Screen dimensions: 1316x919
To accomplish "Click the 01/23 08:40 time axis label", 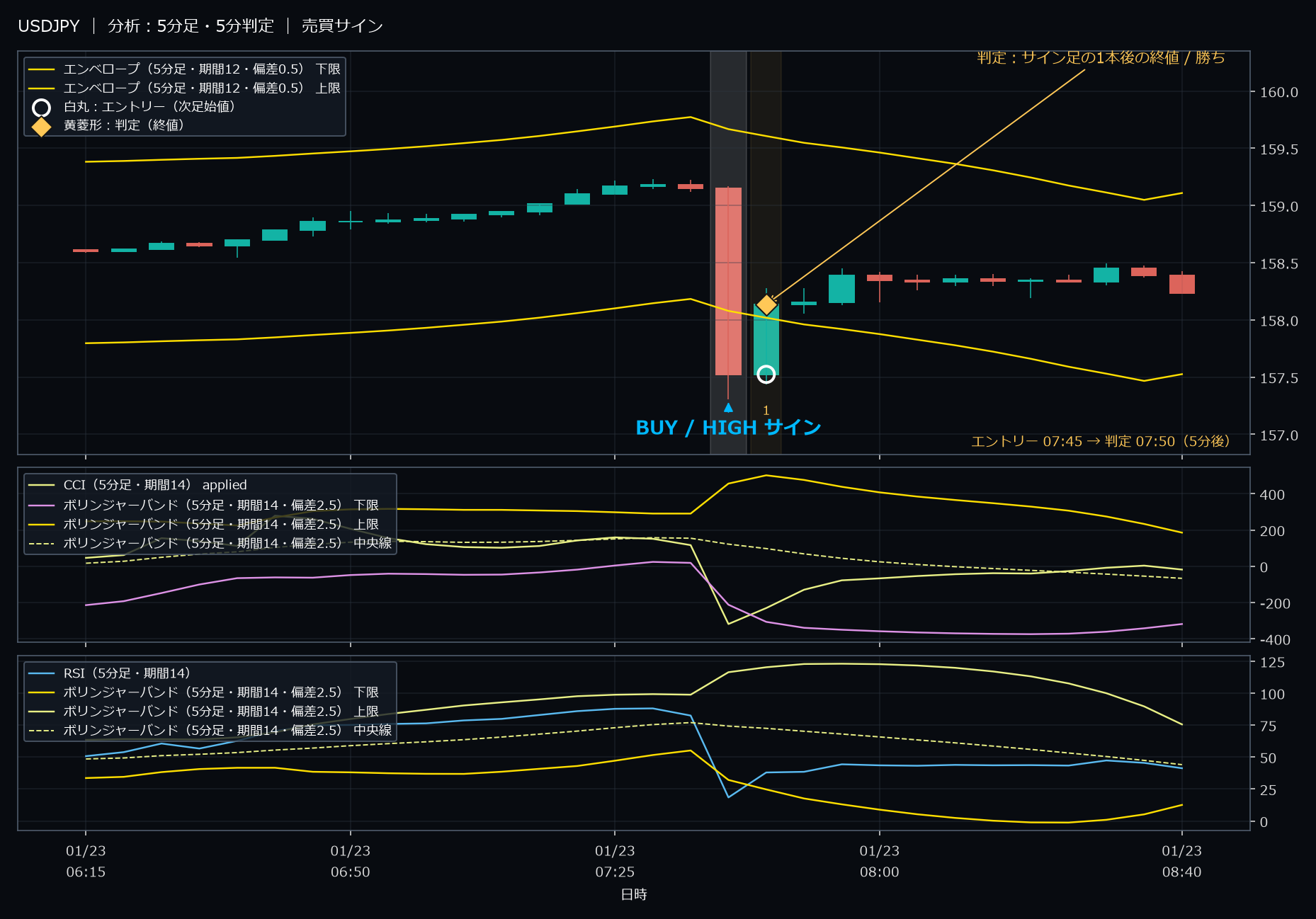I will pos(1181,862).
